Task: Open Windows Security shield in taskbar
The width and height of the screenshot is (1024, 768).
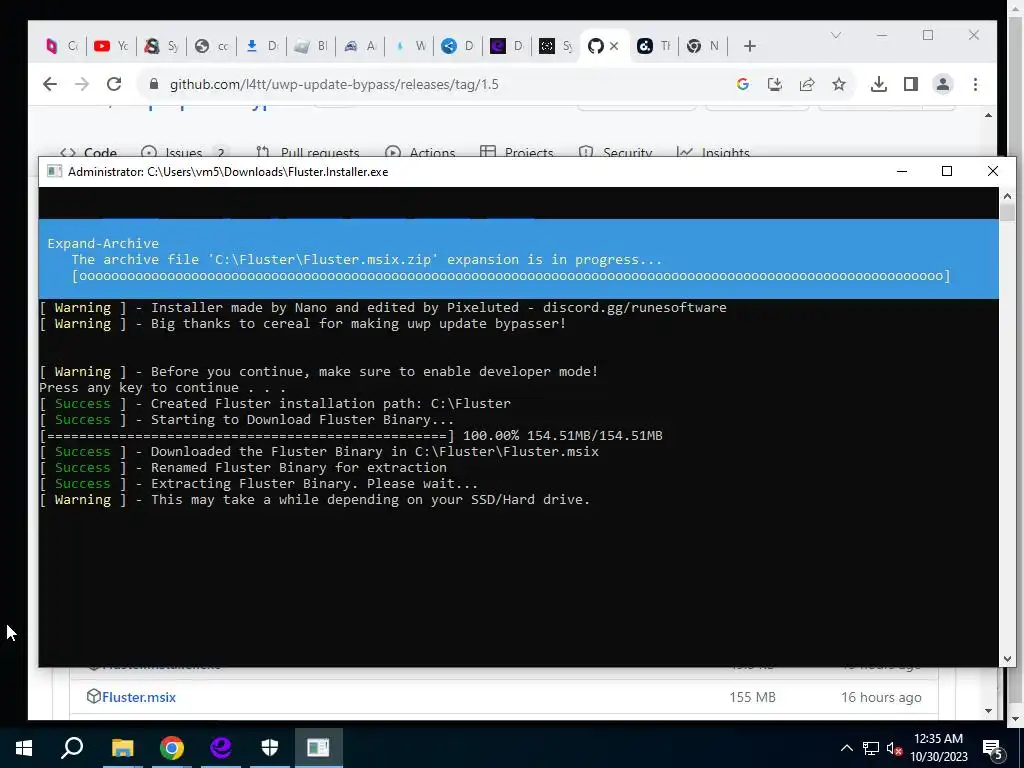Action: point(270,748)
